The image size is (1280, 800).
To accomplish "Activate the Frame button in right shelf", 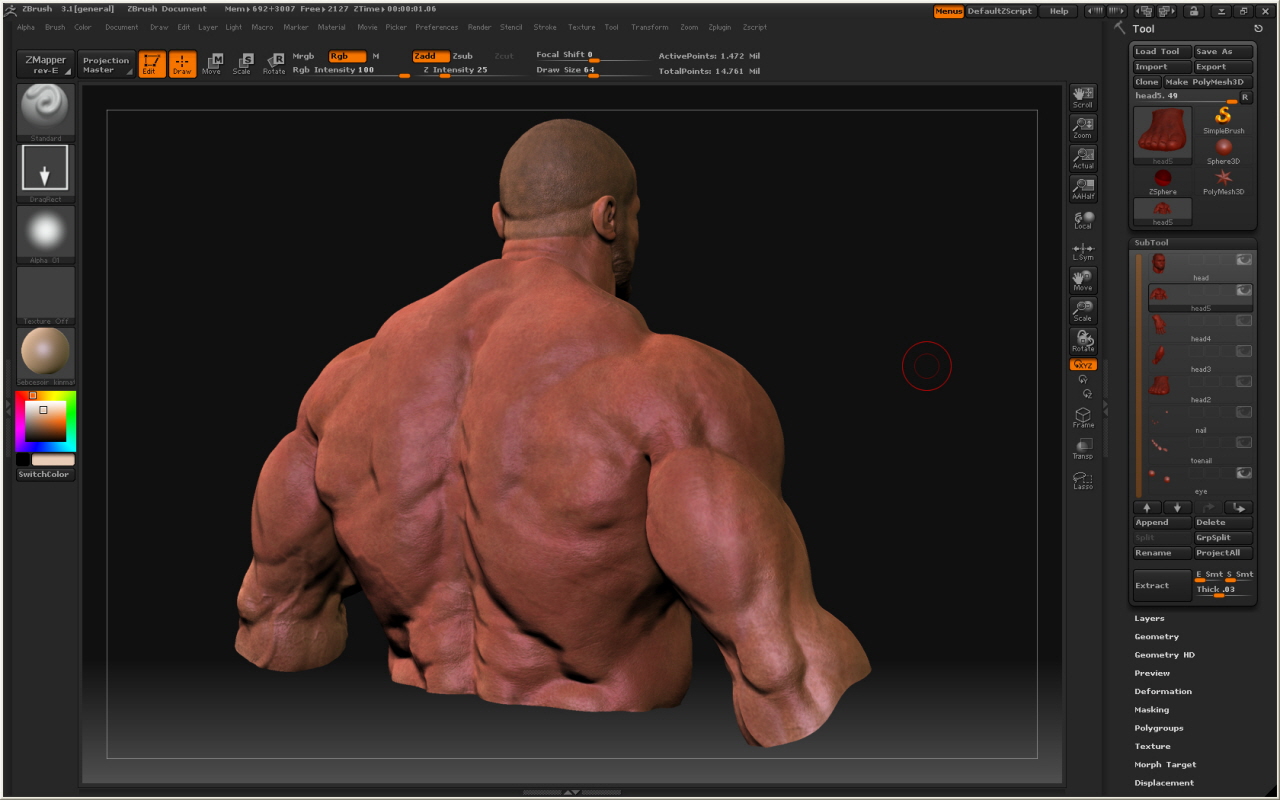I will pyautogui.click(x=1083, y=417).
